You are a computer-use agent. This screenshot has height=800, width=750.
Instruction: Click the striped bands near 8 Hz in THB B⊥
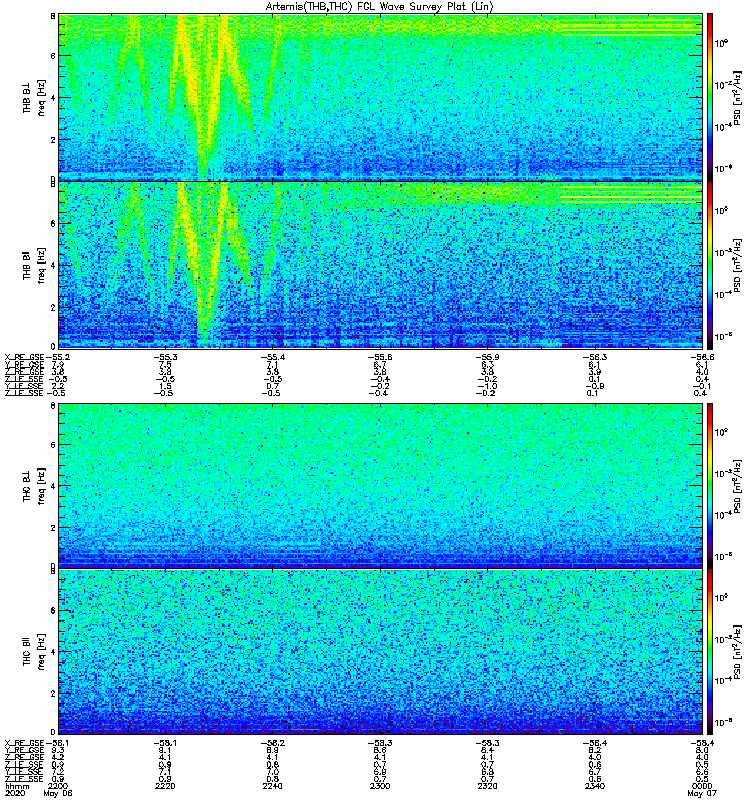click(x=632, y=27)
